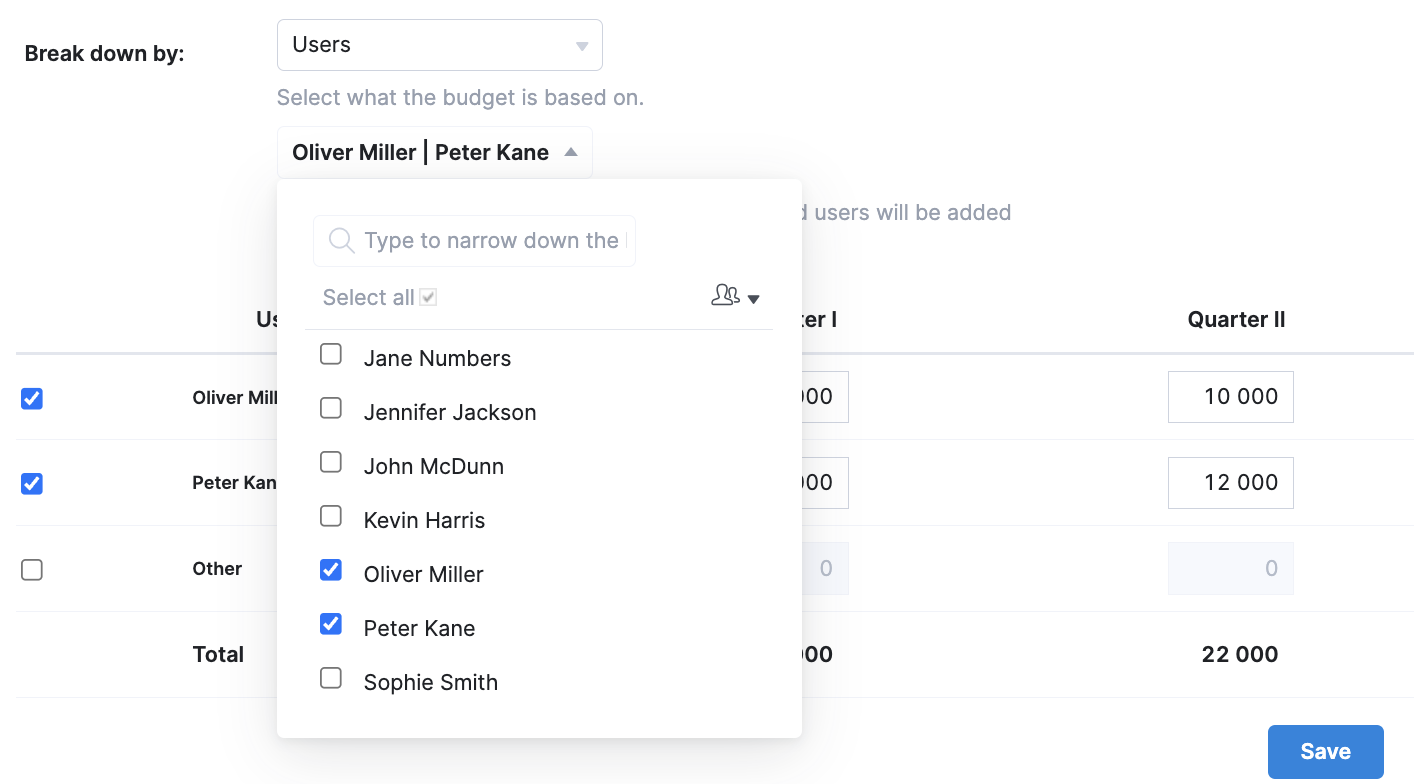This screenshot has width=1414, height=784.
Task: Click the Jennifer Jackson name in list
Action: point(450,412)
